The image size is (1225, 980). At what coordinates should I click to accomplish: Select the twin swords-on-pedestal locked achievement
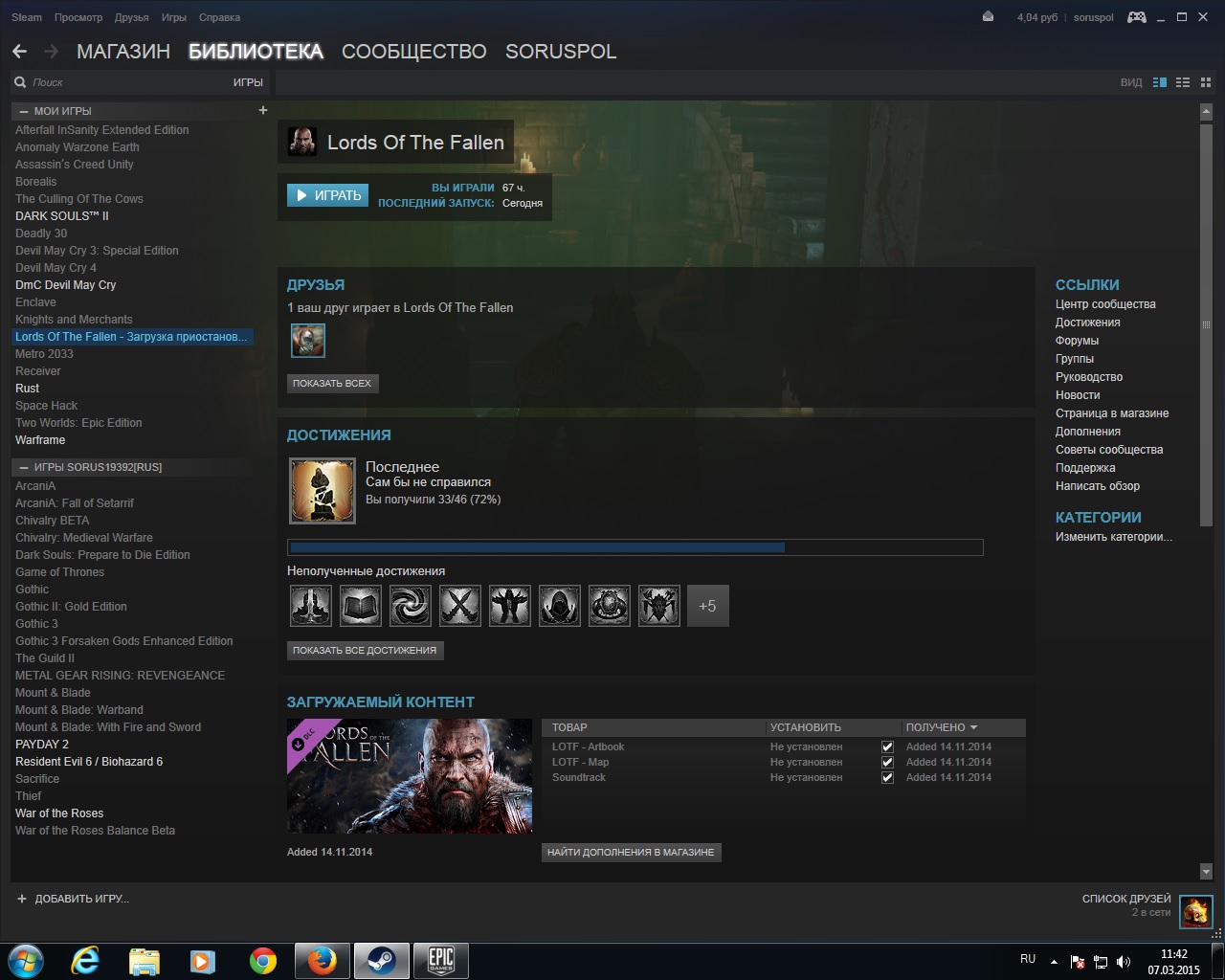click(x=311, y=606)
